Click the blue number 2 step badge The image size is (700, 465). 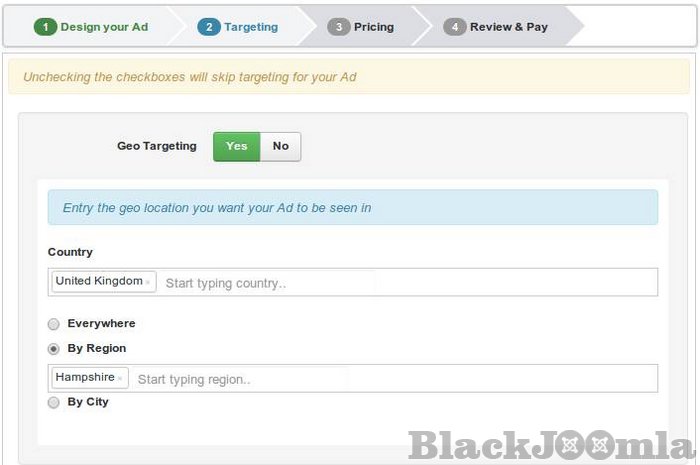point(209,27)
